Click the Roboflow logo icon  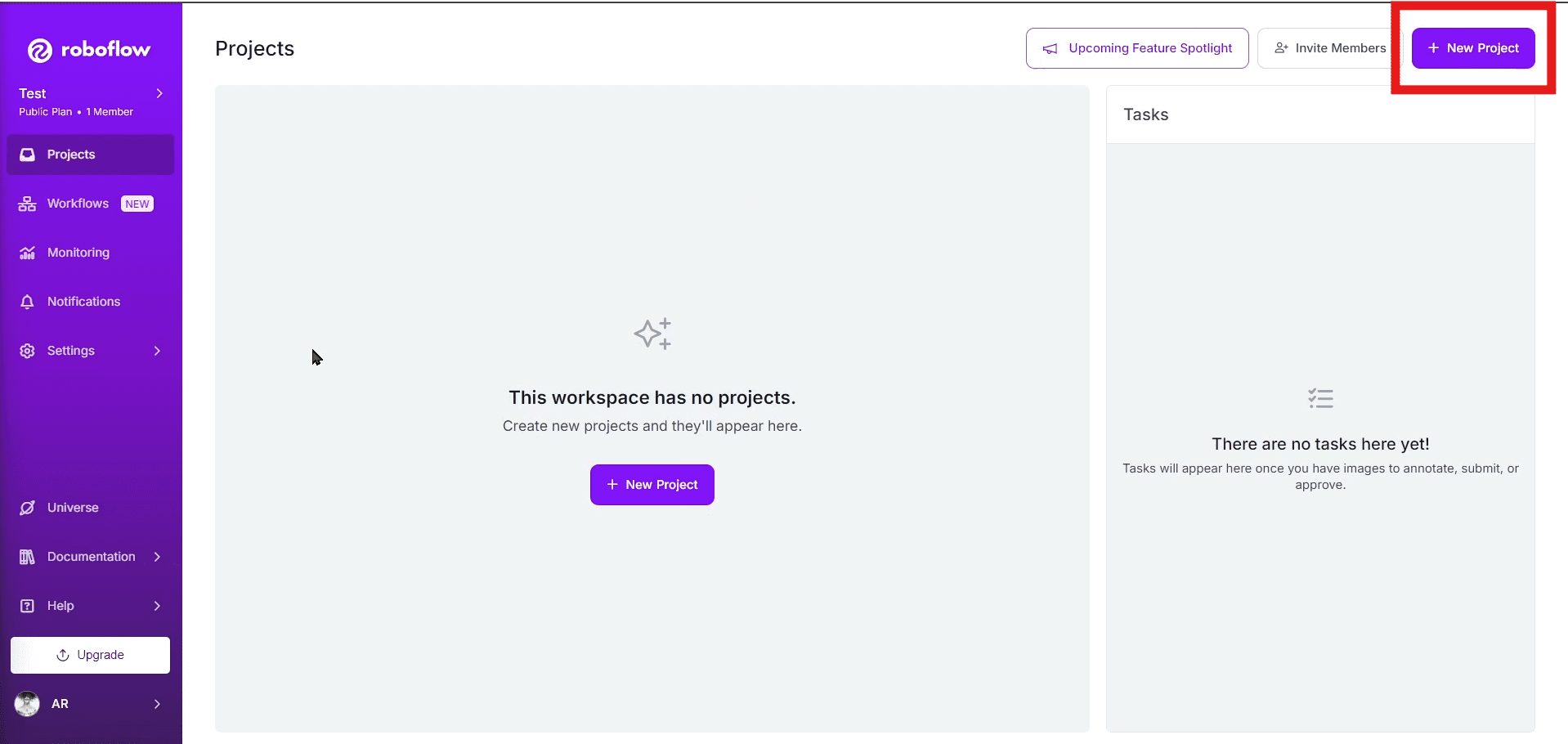40,51
